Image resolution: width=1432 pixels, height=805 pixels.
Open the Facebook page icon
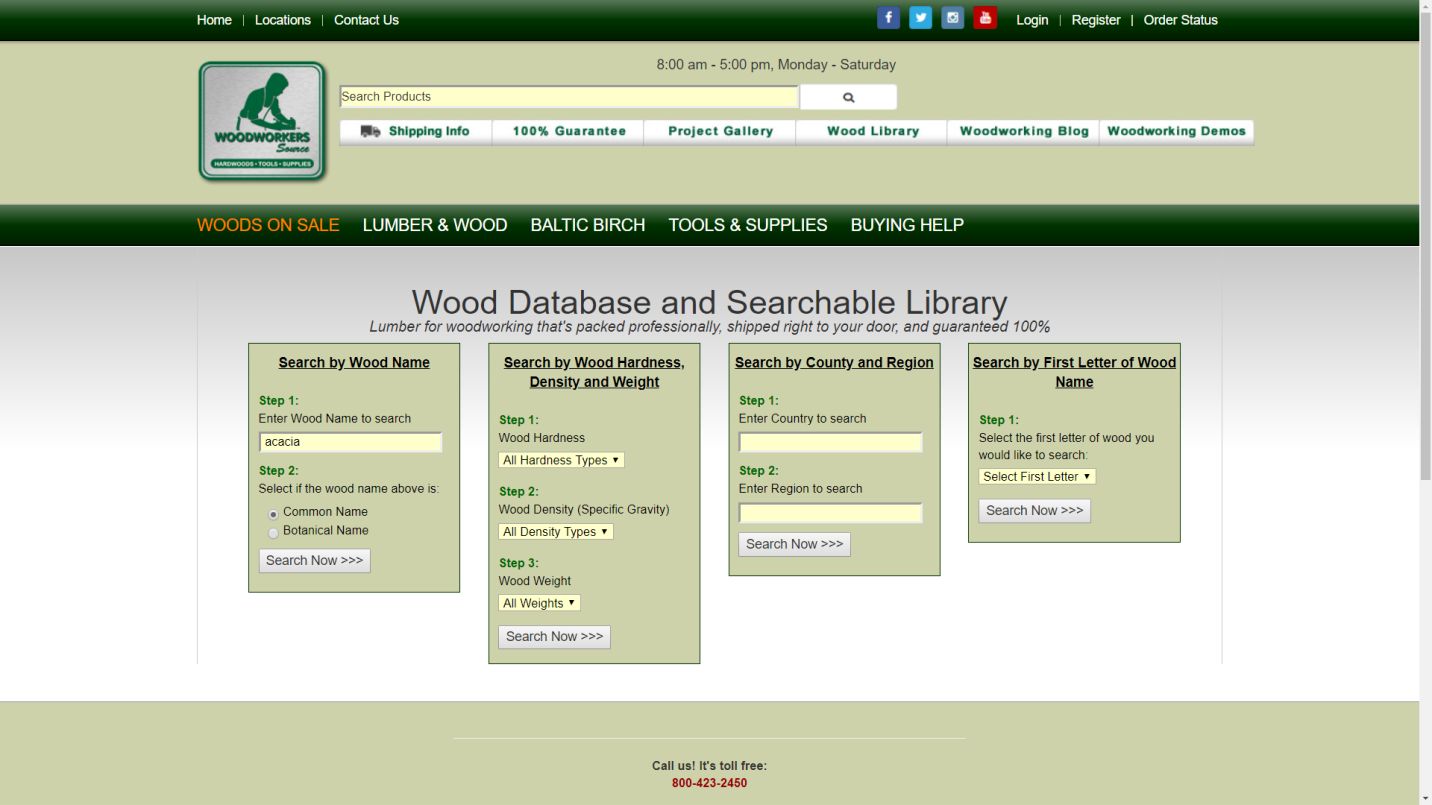(x=888, y=17)
